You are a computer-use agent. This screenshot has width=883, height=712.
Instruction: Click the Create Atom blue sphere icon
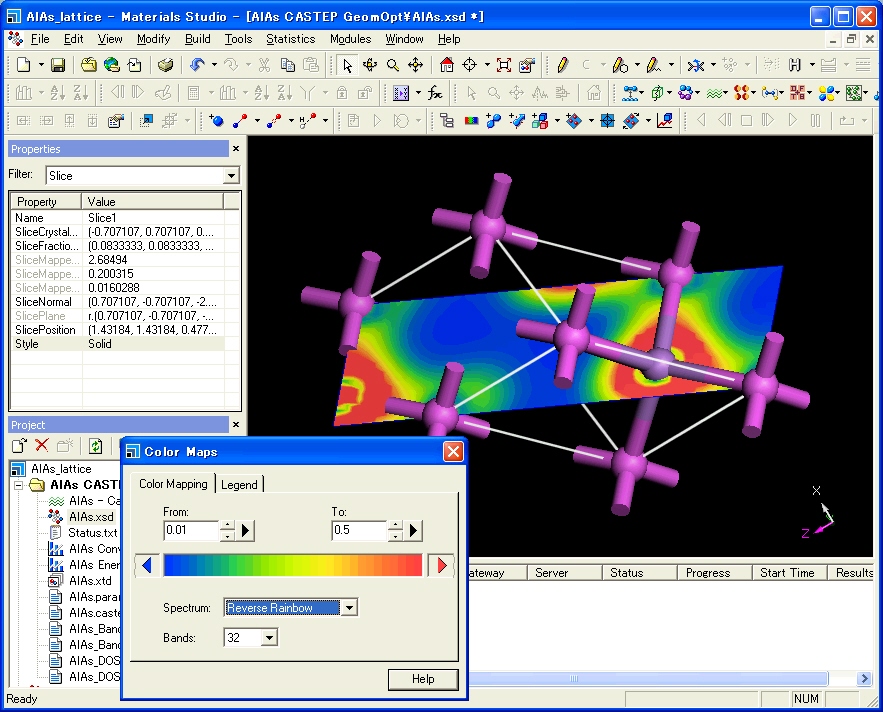[x=216, y=121]
